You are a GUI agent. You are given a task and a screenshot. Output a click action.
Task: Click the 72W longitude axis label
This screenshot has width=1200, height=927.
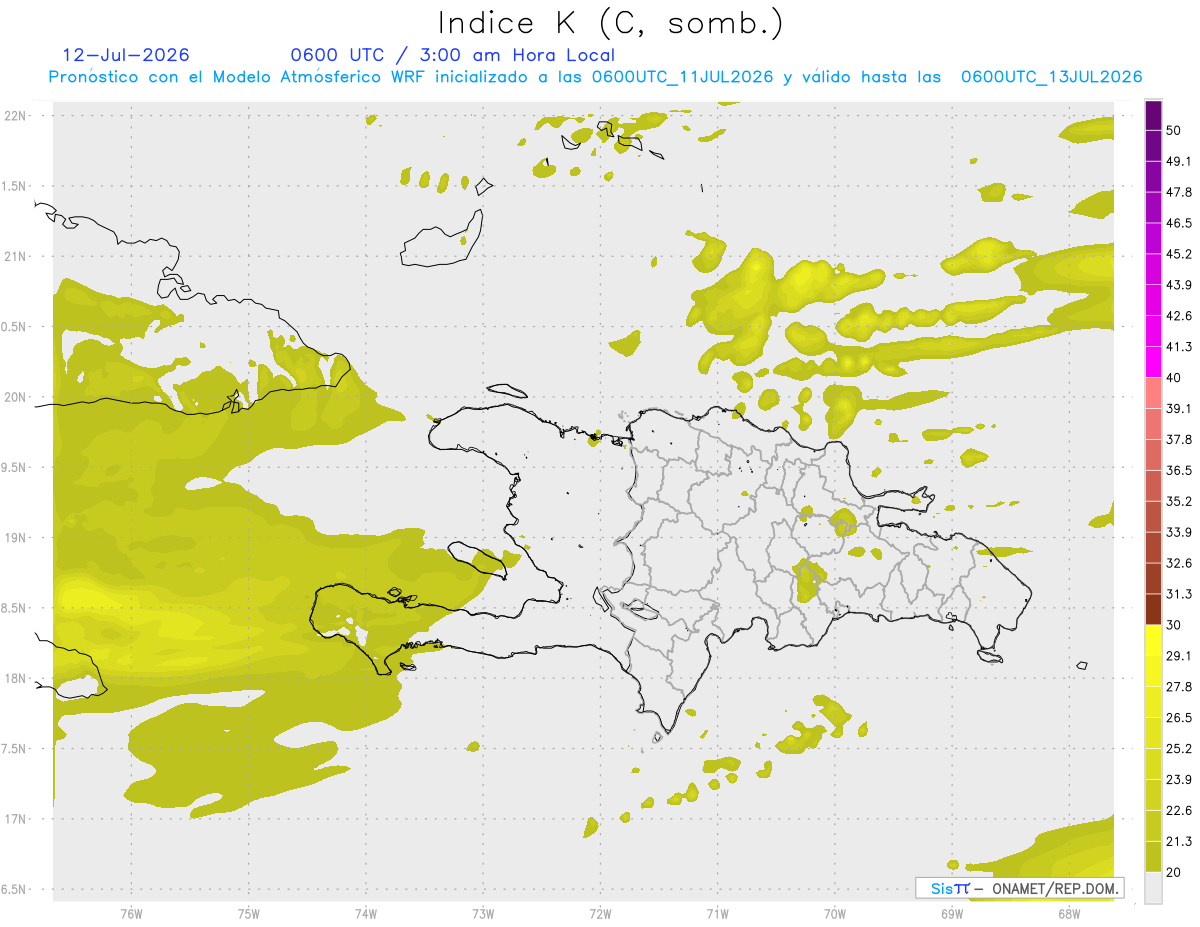pyautogui.click(x=600, y=913)
